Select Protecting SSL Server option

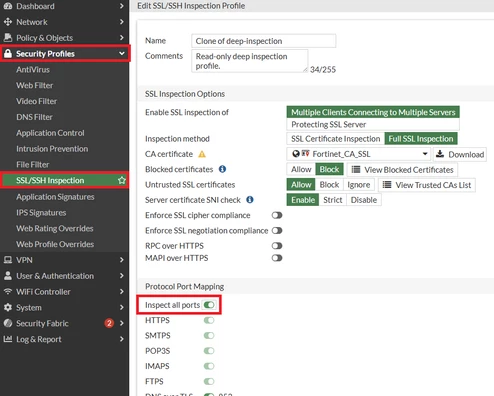(x=373, y=124)
